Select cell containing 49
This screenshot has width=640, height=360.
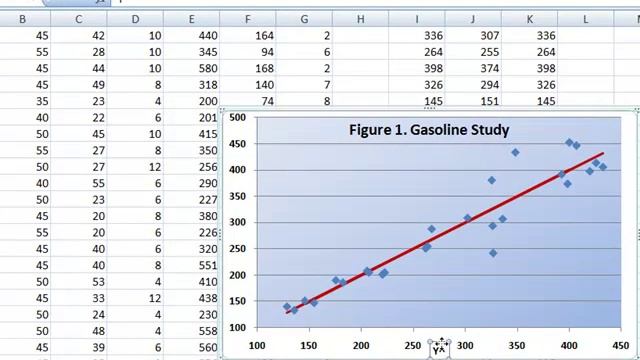pos(79,84)
